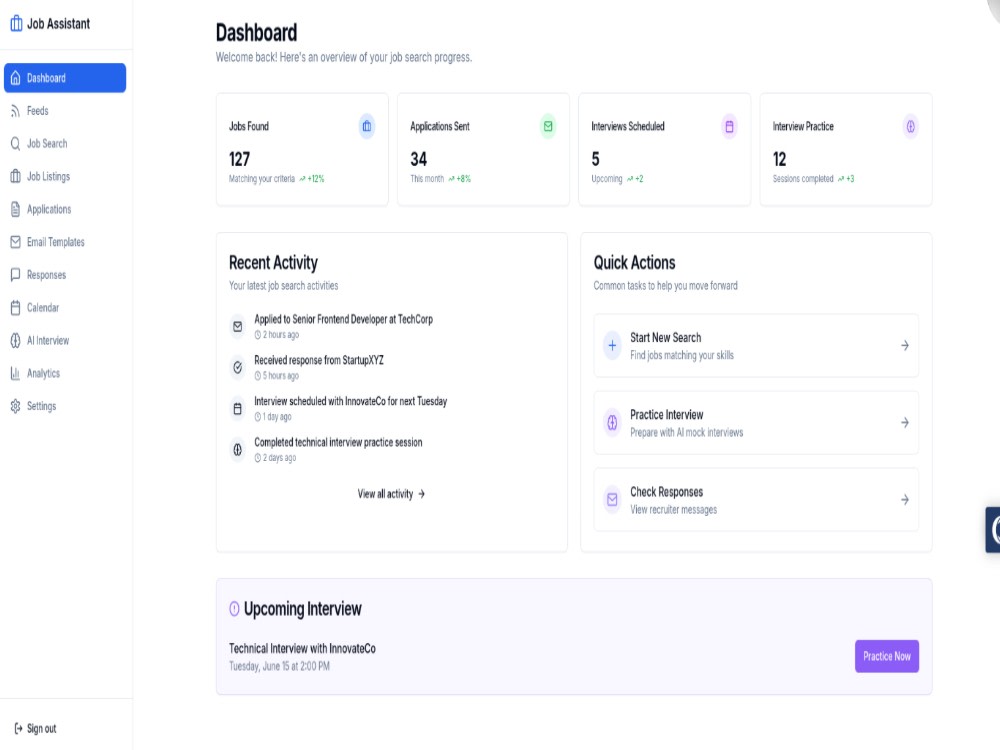
Task: Click the Practice Interview brain icon
Action: coord(612,423)
